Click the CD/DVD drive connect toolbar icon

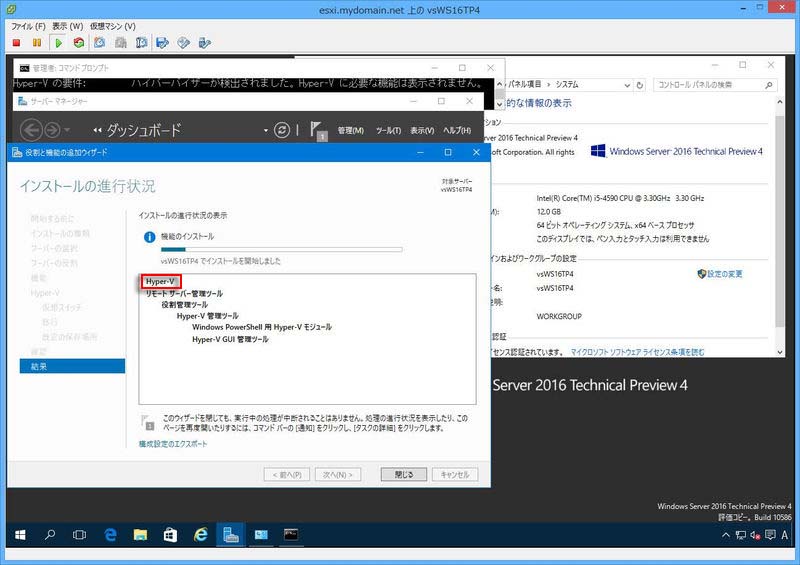[x=183, y=43]
